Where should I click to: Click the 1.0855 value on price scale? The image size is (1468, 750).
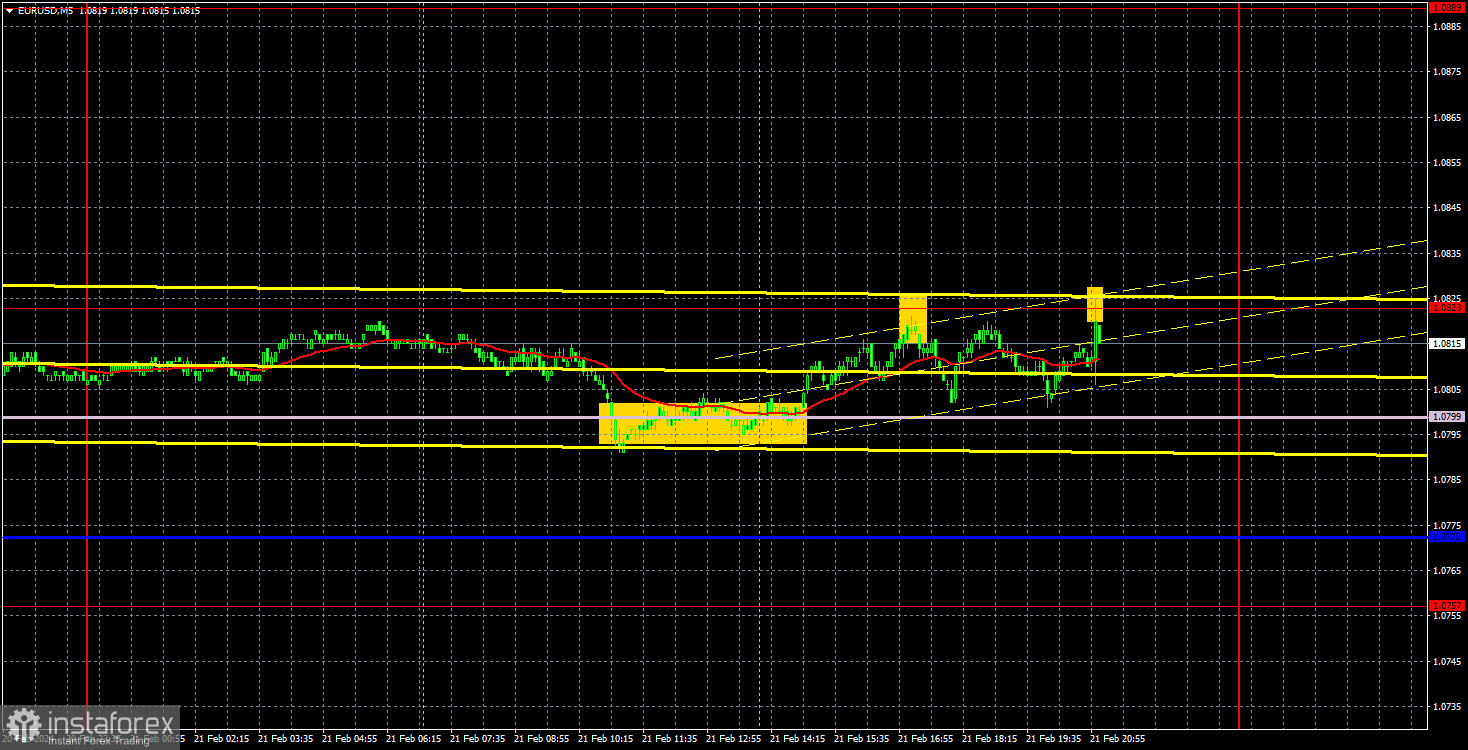[x=1446, y=162]
